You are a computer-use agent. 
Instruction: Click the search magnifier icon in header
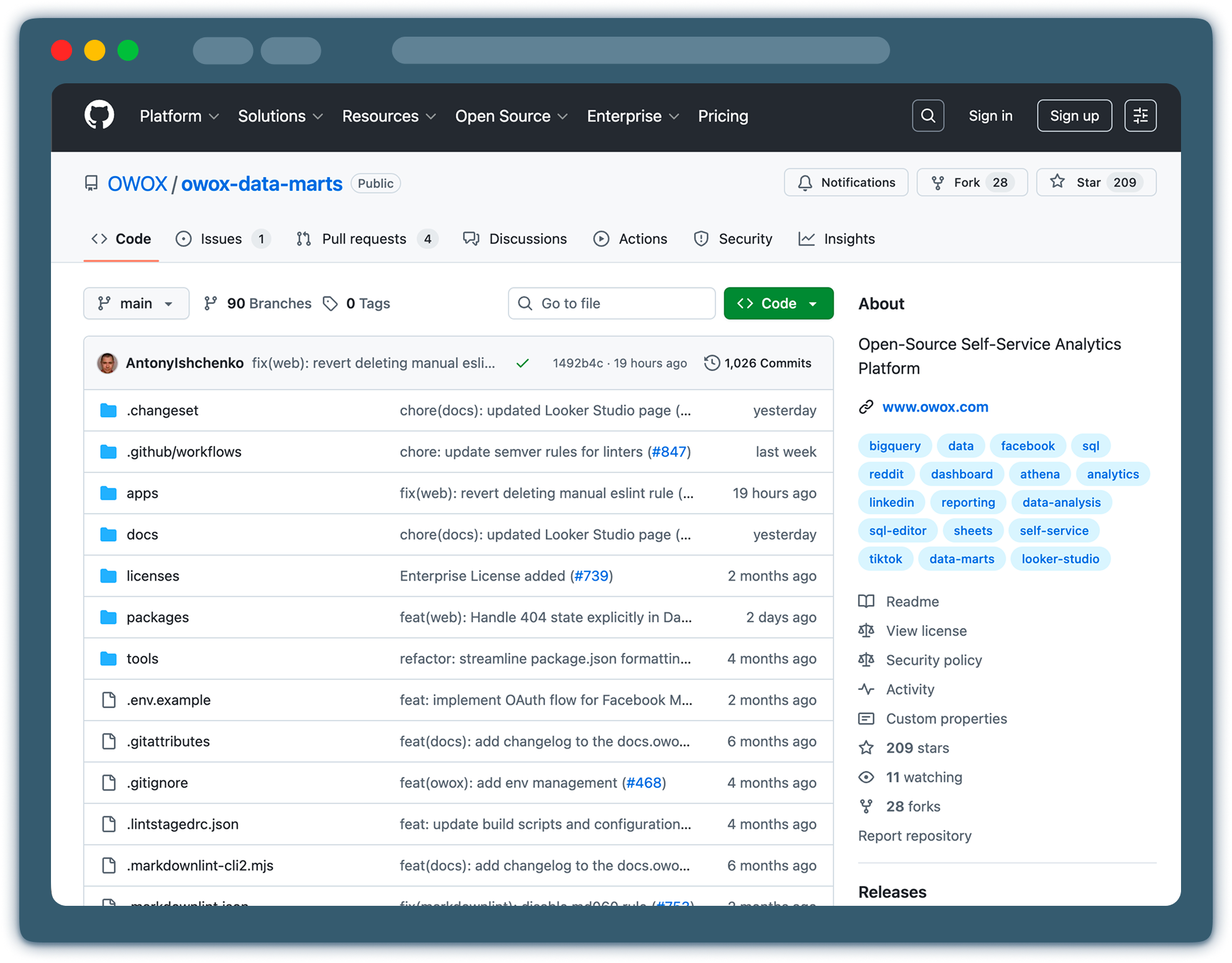coord(927,116)
